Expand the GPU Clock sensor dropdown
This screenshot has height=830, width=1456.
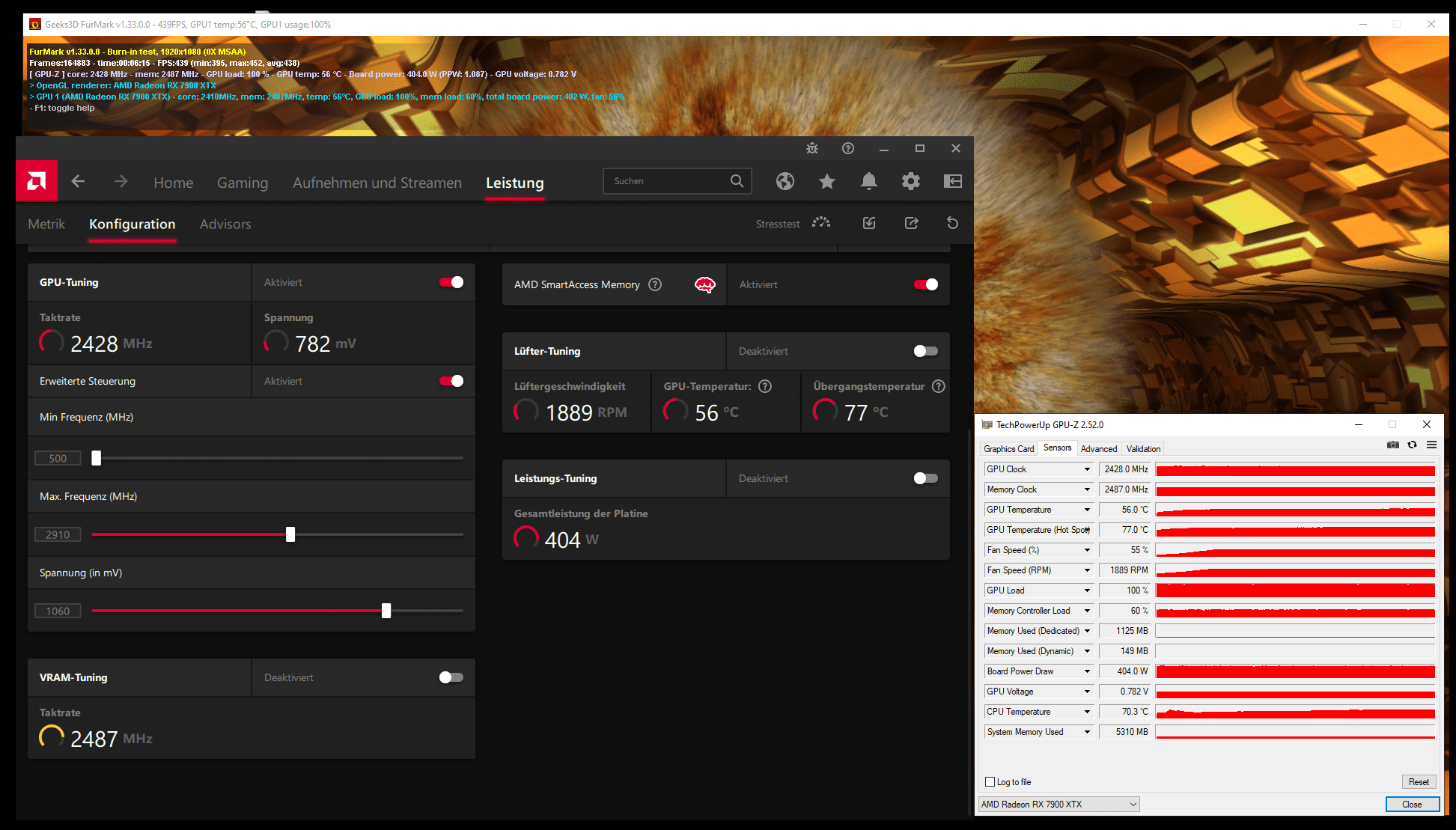pos(1087,469)
